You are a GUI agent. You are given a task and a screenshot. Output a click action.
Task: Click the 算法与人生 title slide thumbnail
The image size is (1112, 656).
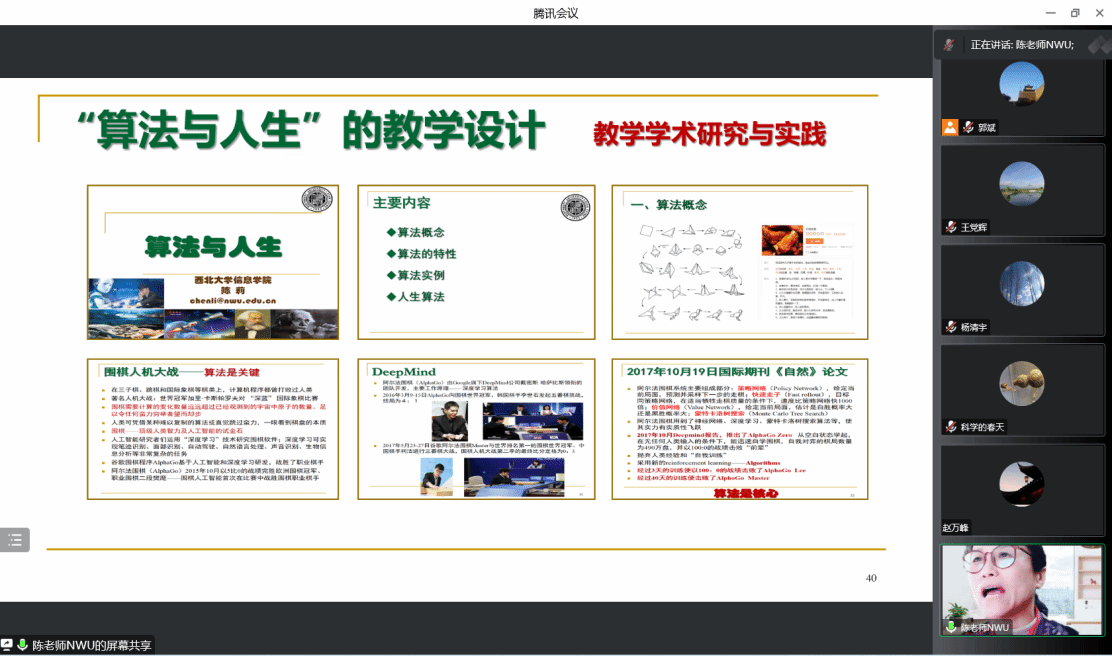point(212,262)
